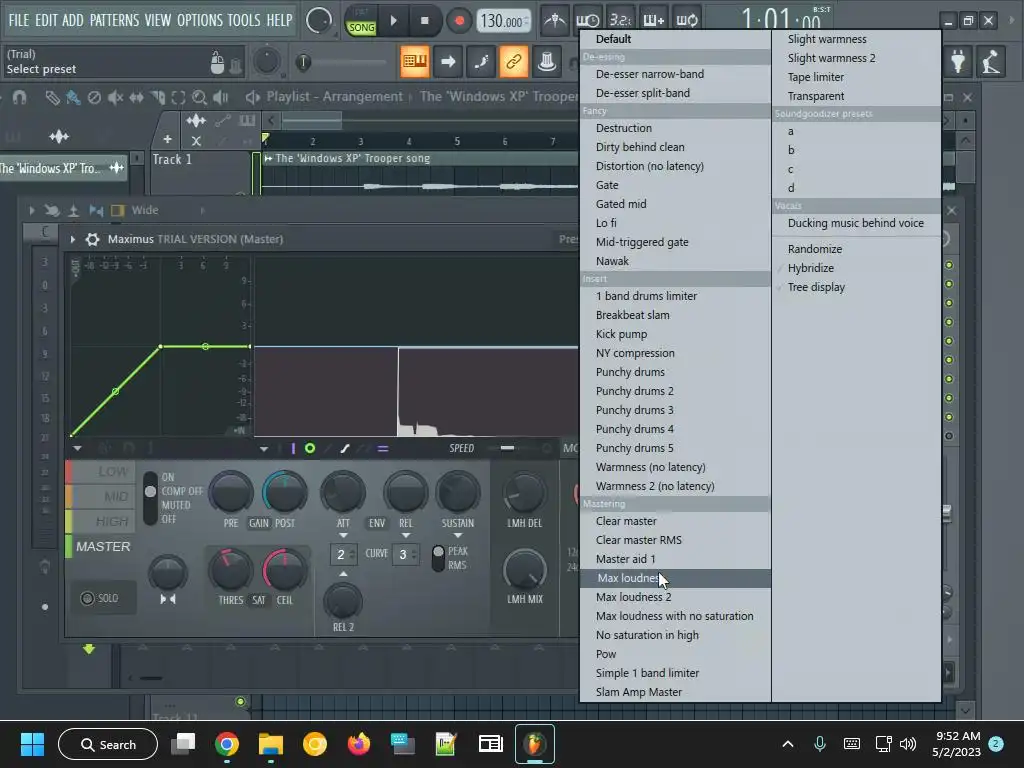This screenshot has height=768, width=1024.
Task: Click the THRES knob
Action: tap(231, 569)
